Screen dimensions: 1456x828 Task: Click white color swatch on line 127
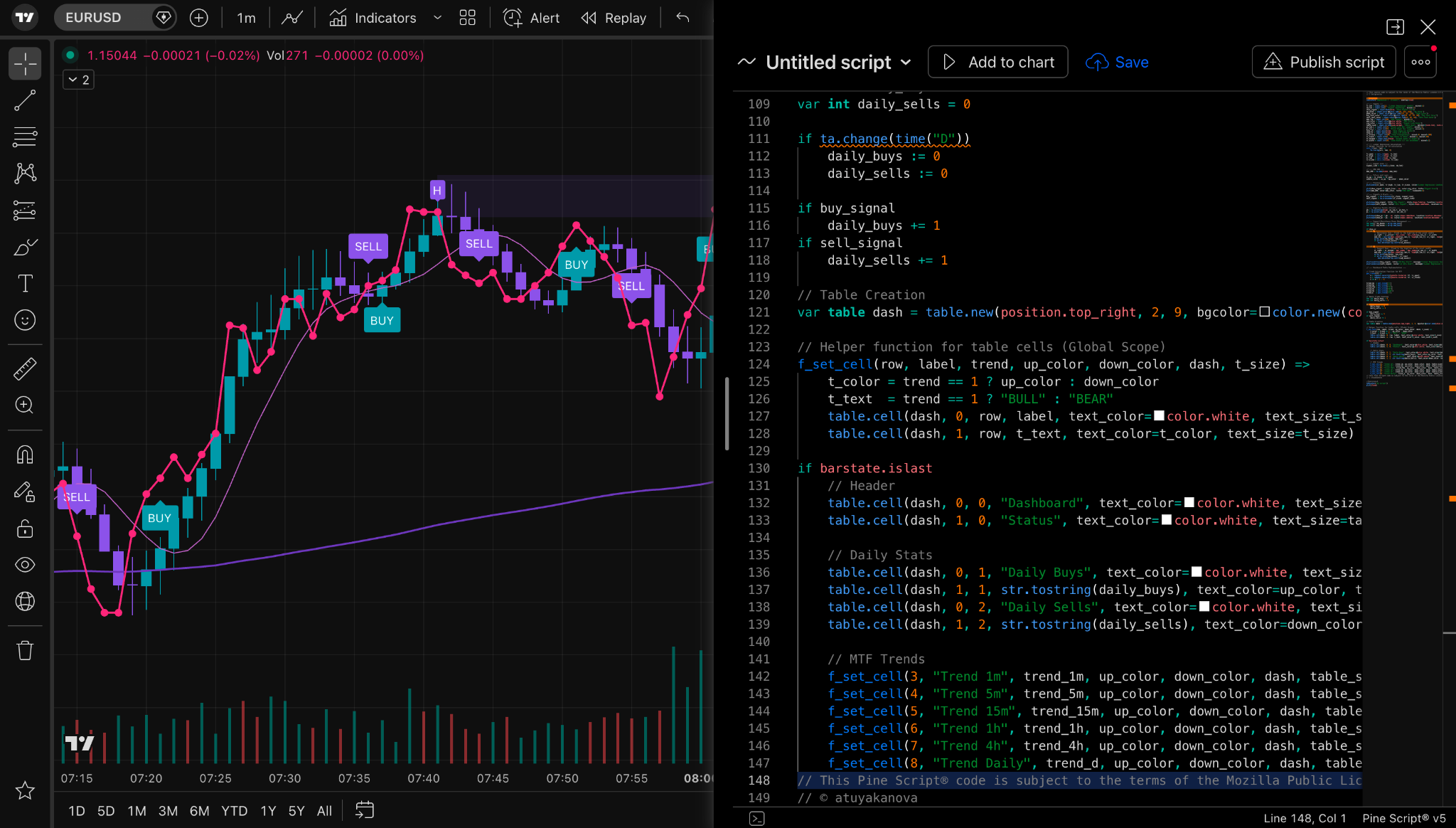1159,416
